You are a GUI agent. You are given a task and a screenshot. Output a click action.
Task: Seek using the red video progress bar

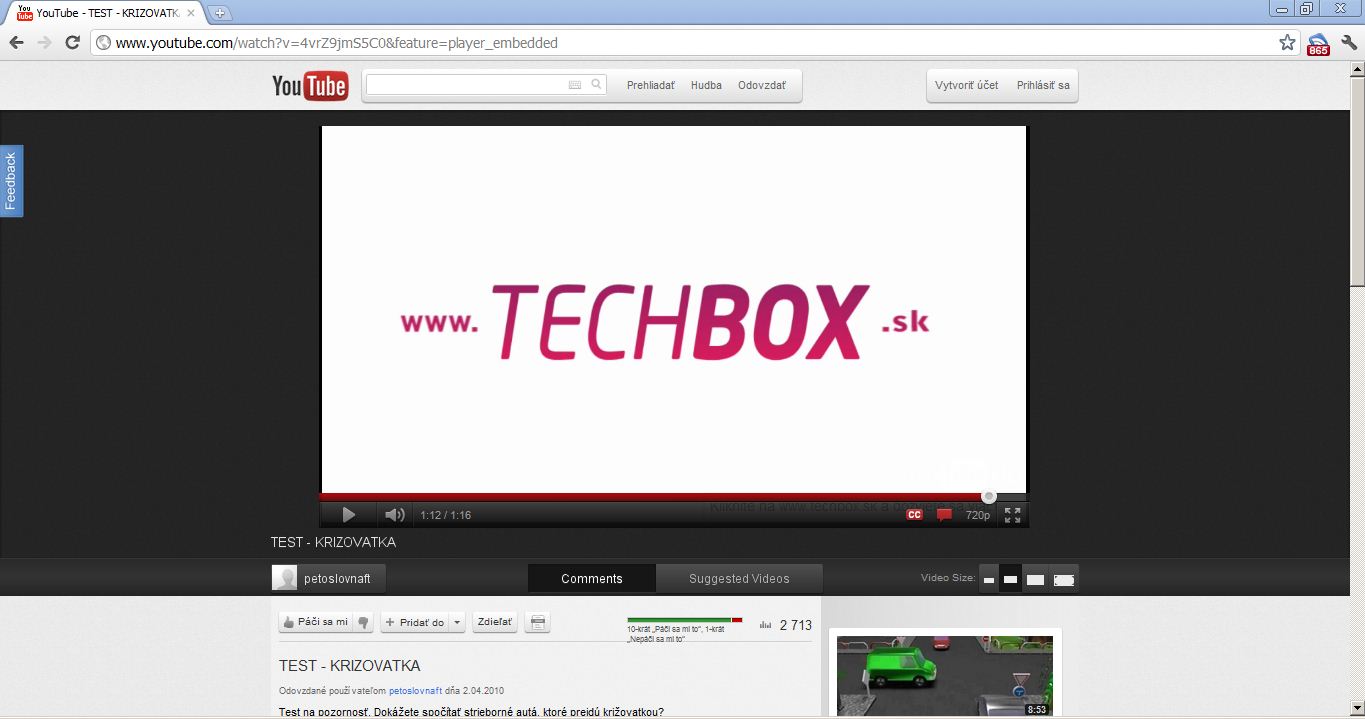654,496
